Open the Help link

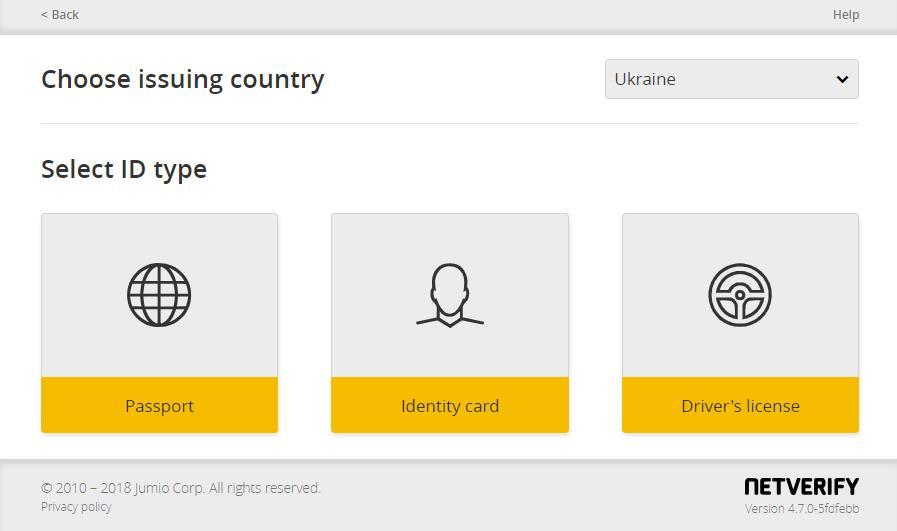pyautogui.click(x=845, y=14)
